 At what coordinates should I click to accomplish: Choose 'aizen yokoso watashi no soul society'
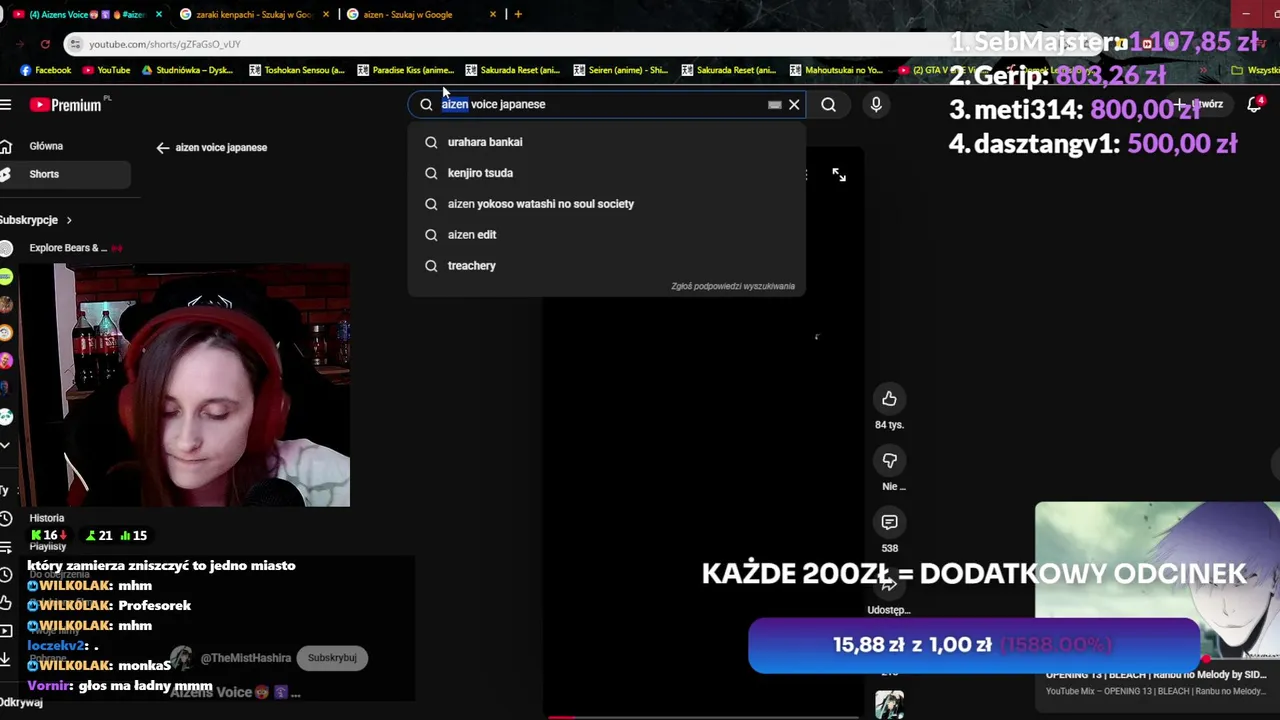606,204
